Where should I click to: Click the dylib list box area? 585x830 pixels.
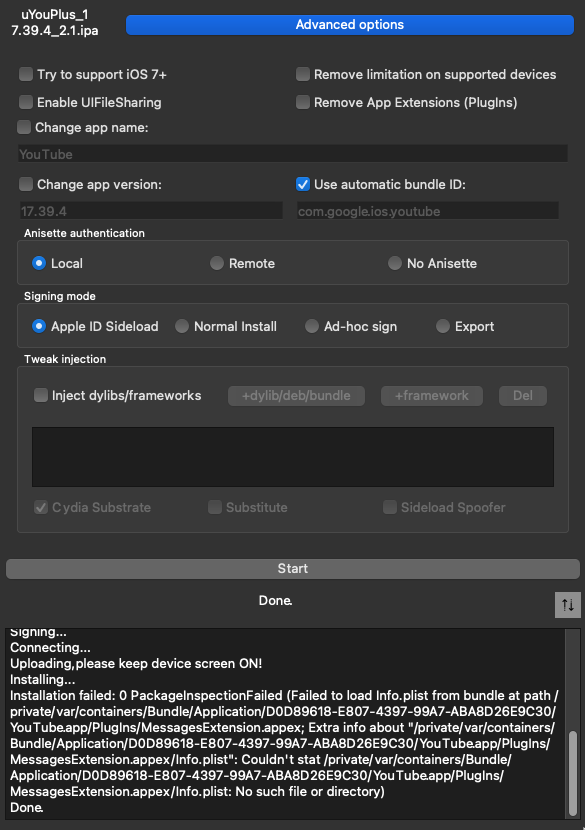293,457
